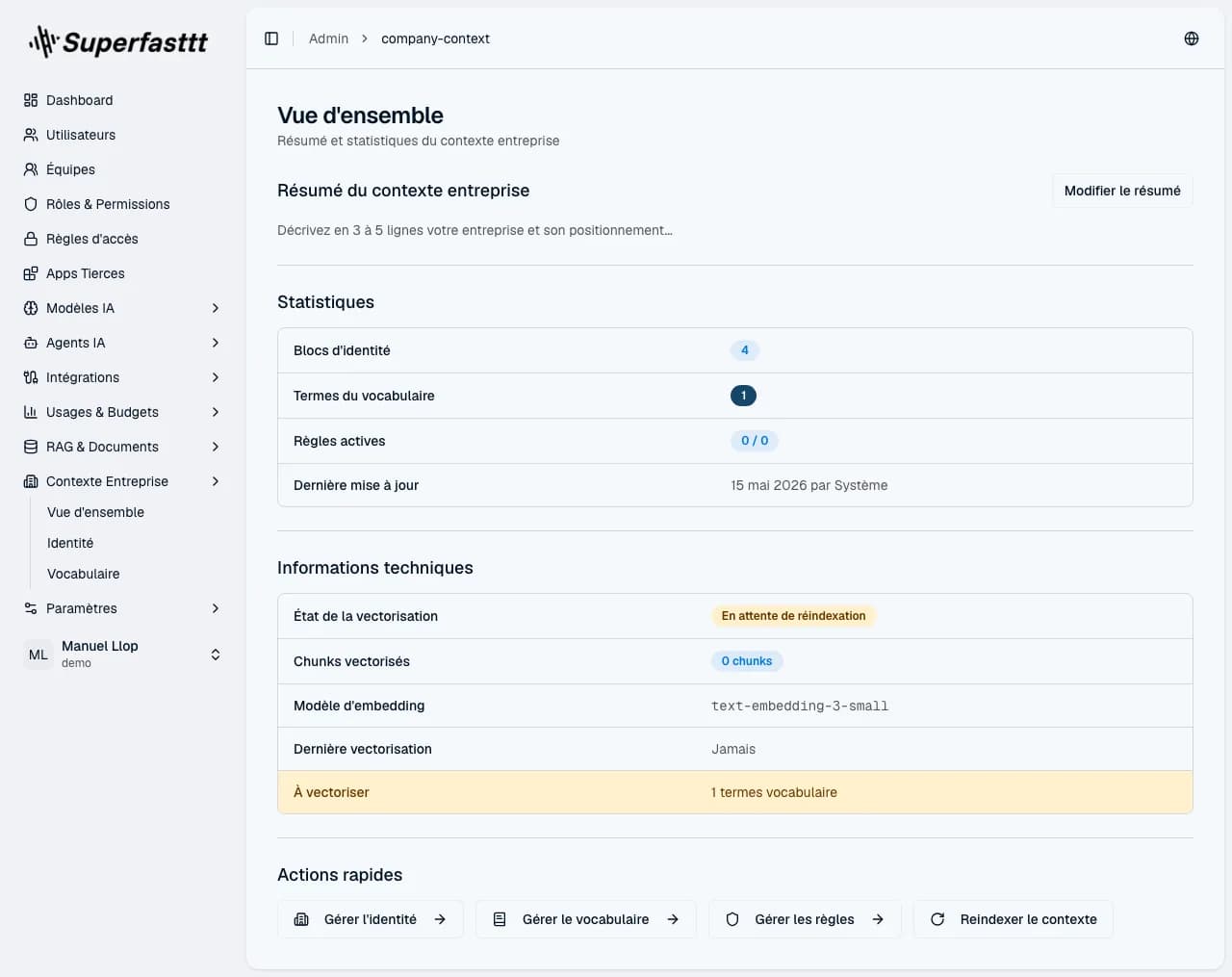Image resolution: width=1232 pixels, height=977 pixels.
Task: Click the Règles d'accès lock icon
Action: [31, 239]
